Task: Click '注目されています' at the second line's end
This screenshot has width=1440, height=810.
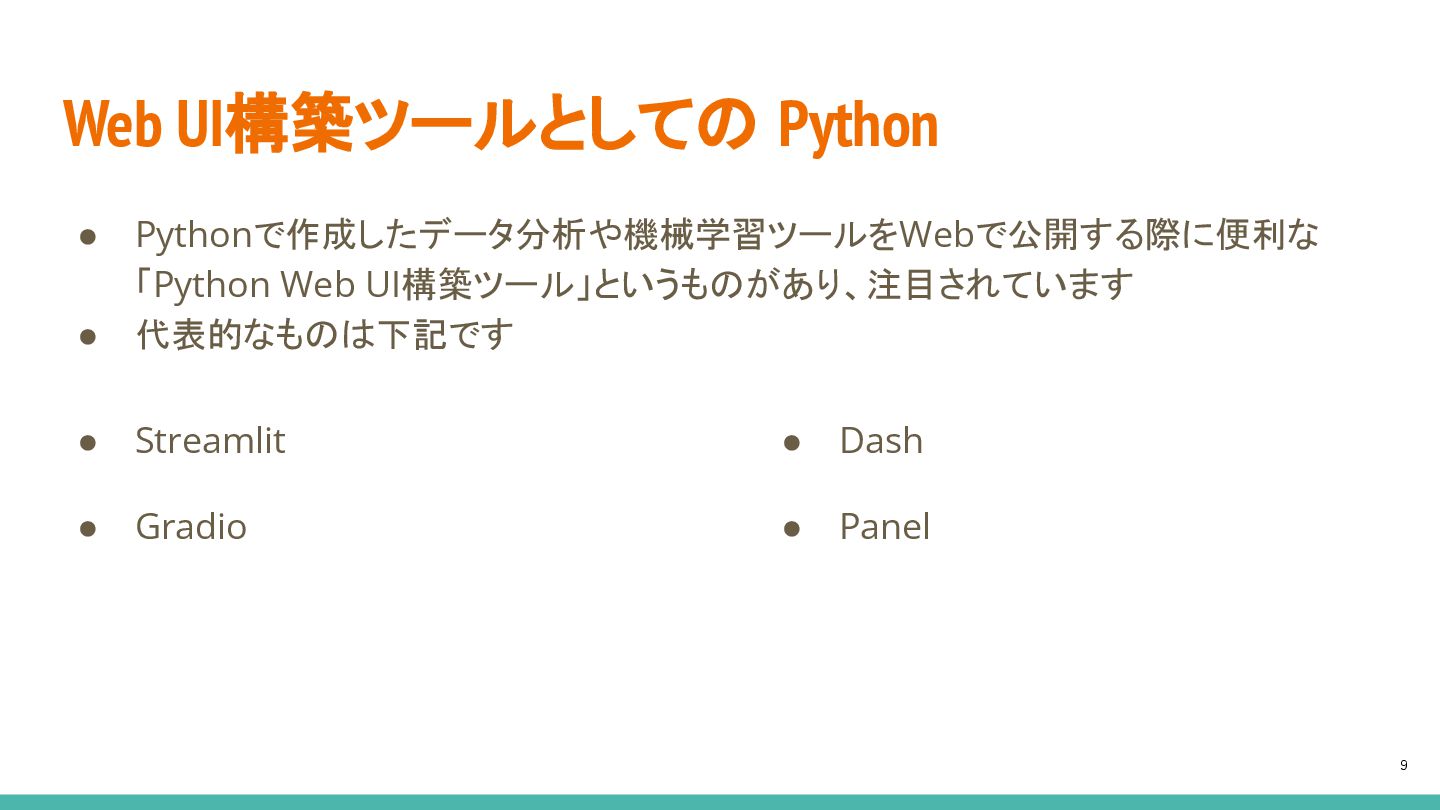Action: (x=1000, y=285)
